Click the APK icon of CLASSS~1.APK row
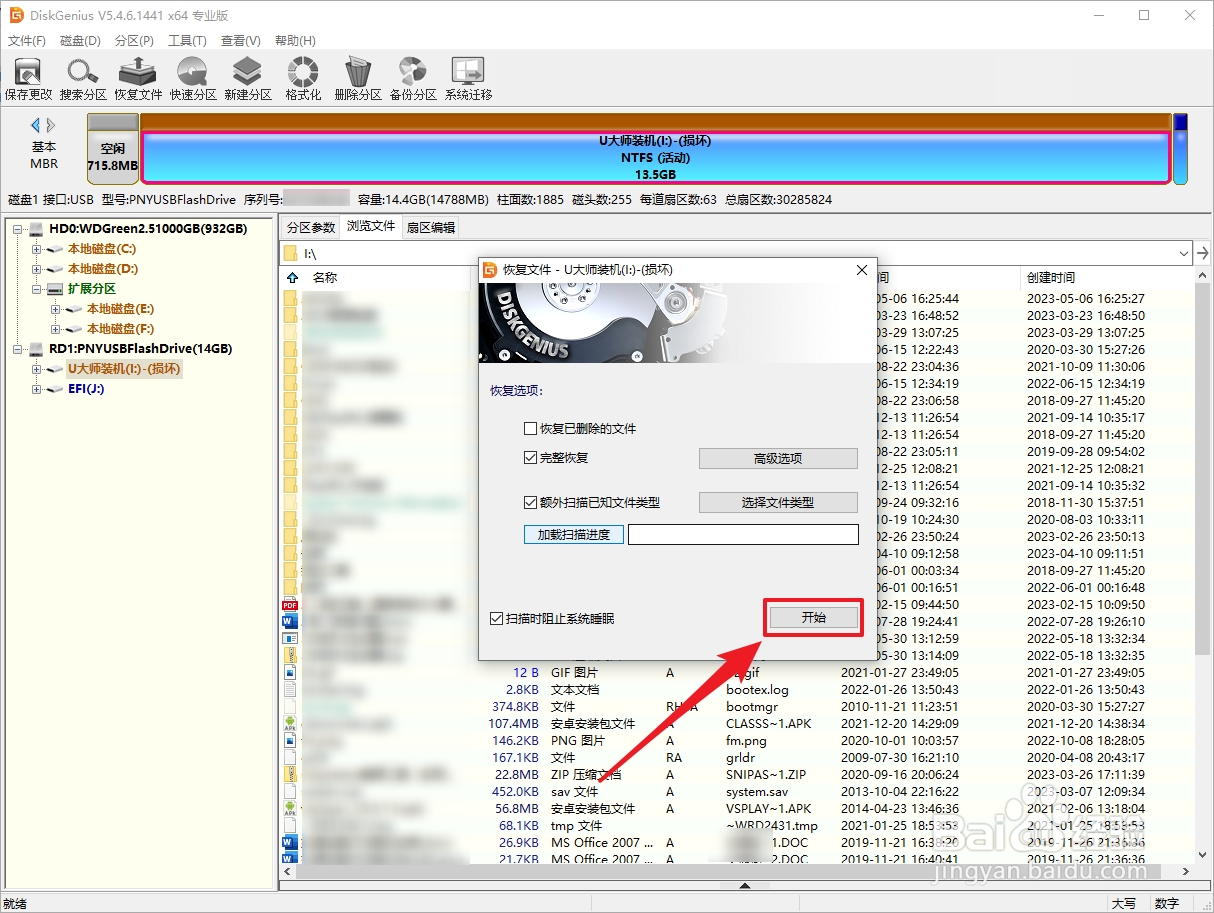 click(x=290, y=723)
